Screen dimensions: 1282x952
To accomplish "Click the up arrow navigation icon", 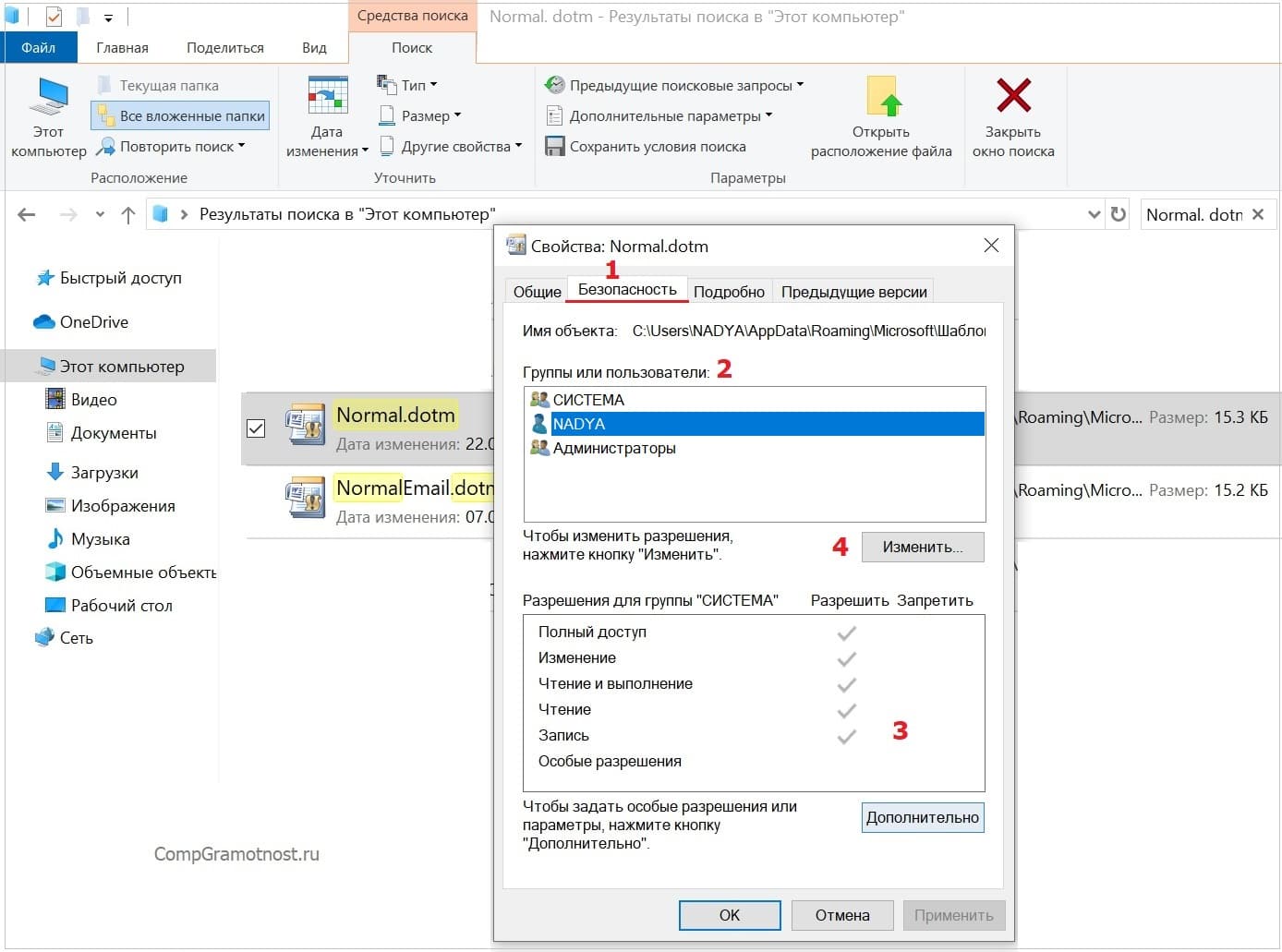I will point(128,215).
